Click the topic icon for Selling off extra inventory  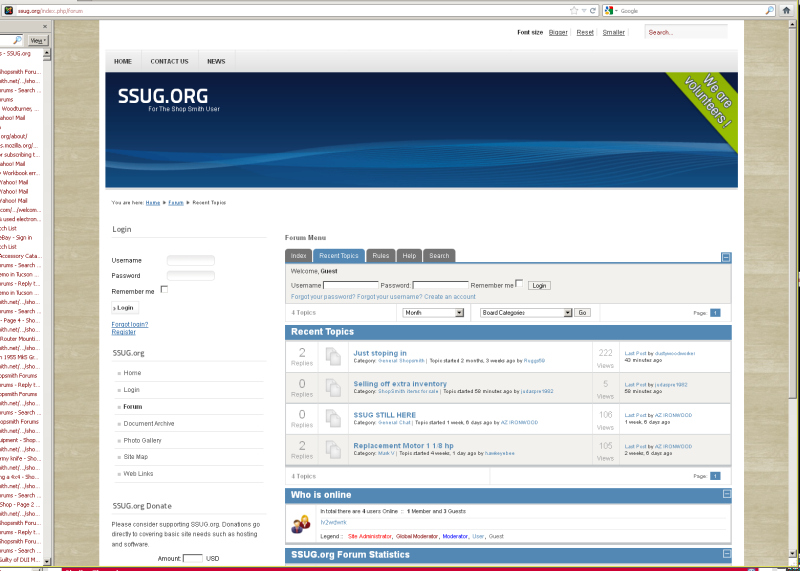333,387
